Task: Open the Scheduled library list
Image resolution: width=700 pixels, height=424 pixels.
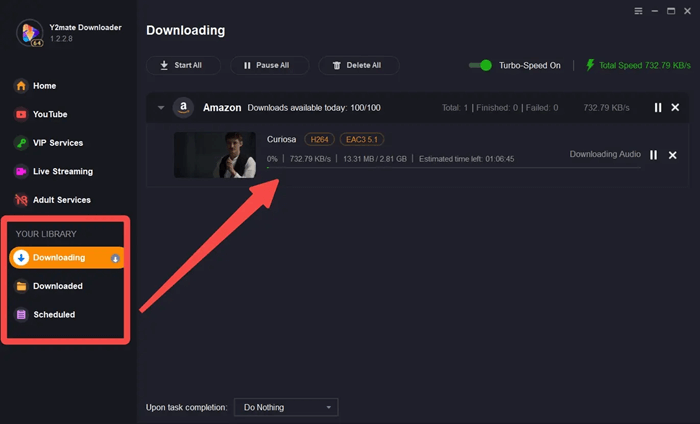Action: pos(45,315)
